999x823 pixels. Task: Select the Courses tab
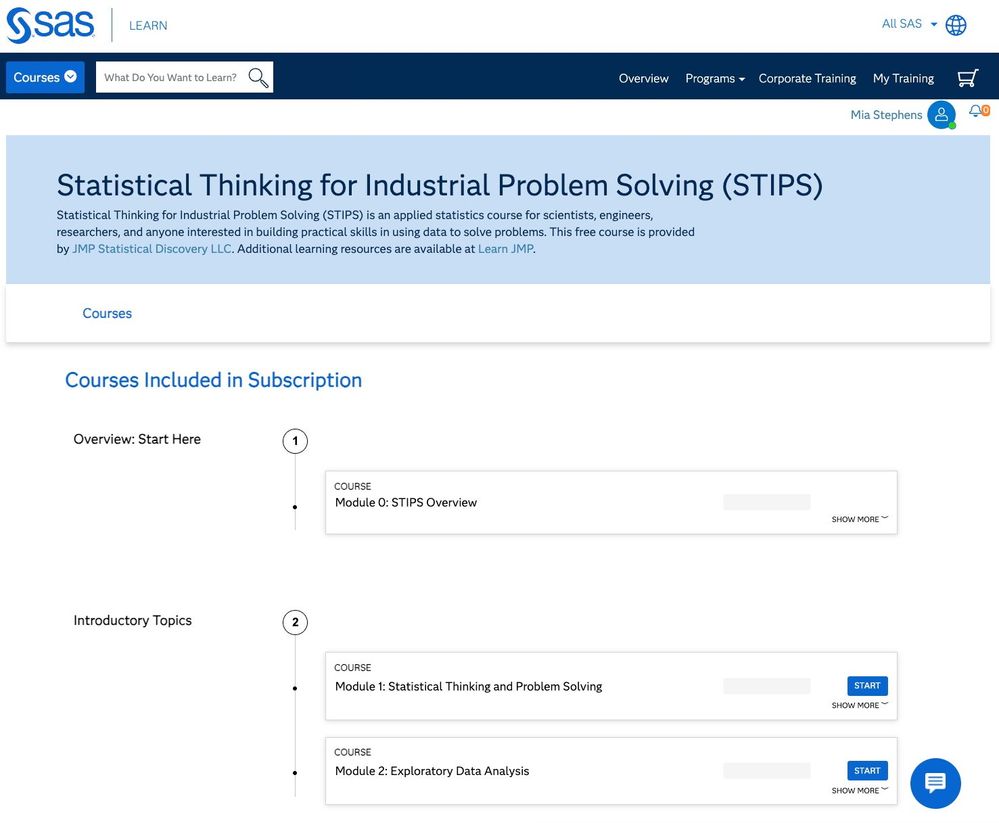click(107, 314)
